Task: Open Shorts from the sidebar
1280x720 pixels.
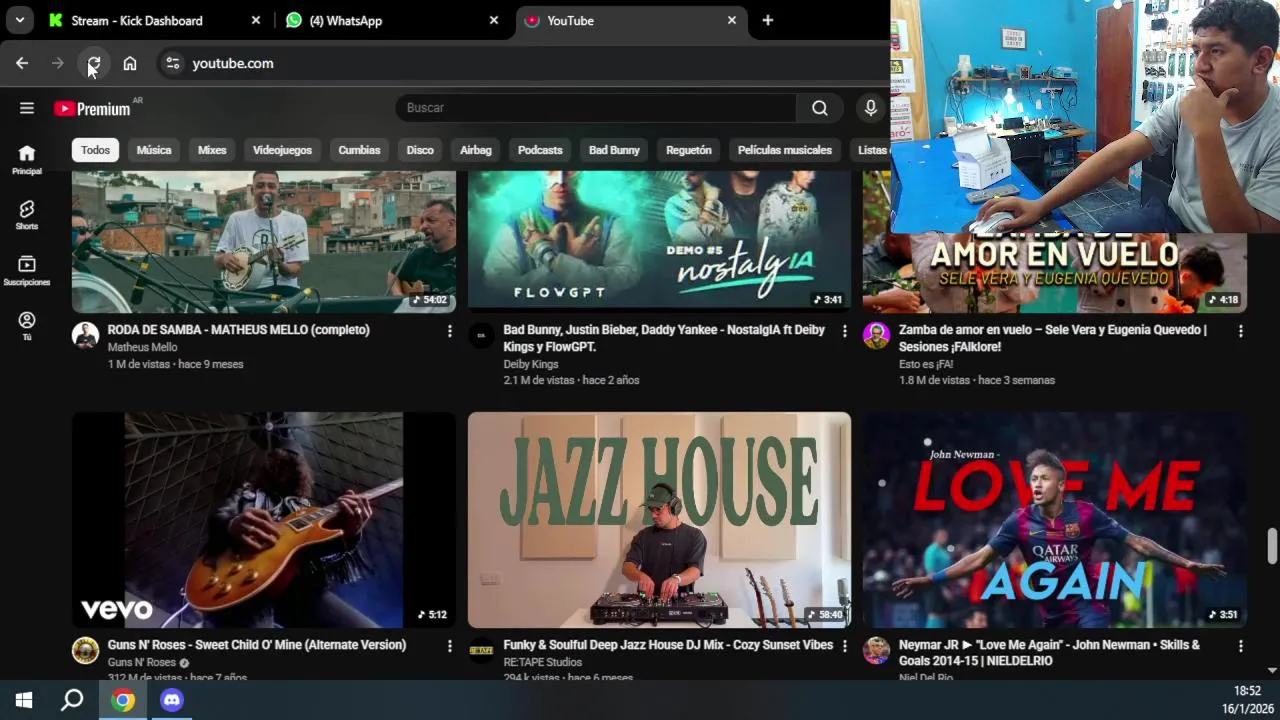Action: (27, 215)
